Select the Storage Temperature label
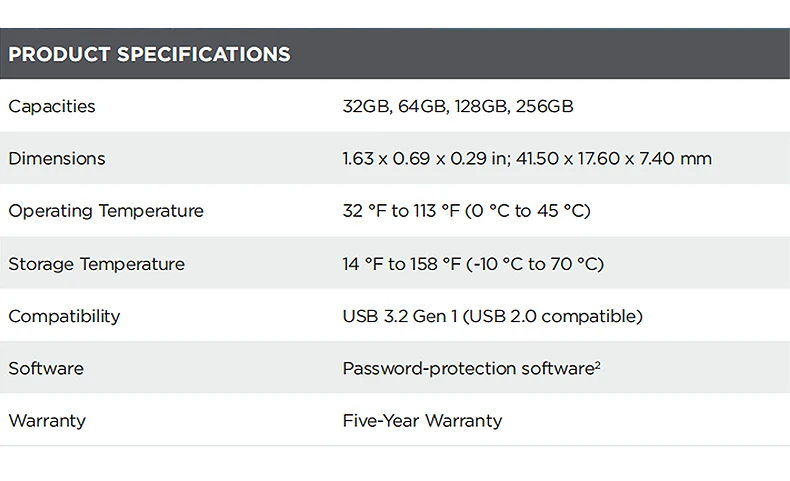This screenshot has width=790, height=481. [97, 264]
